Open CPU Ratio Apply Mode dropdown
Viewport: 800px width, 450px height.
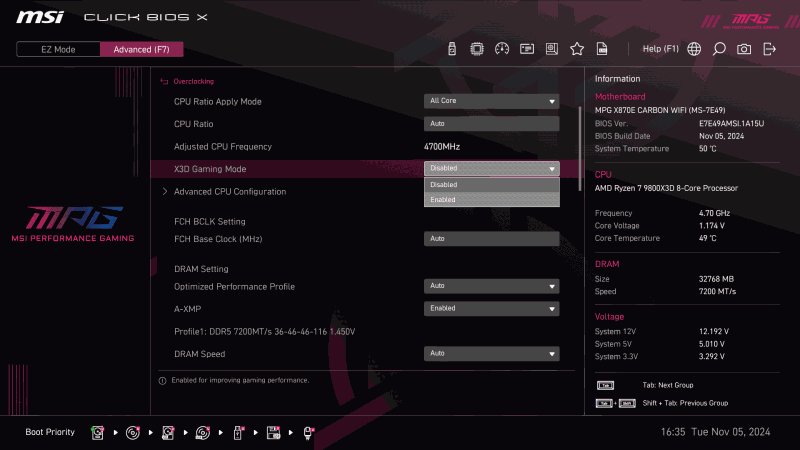pyautogui.click(x=492, y=101)
